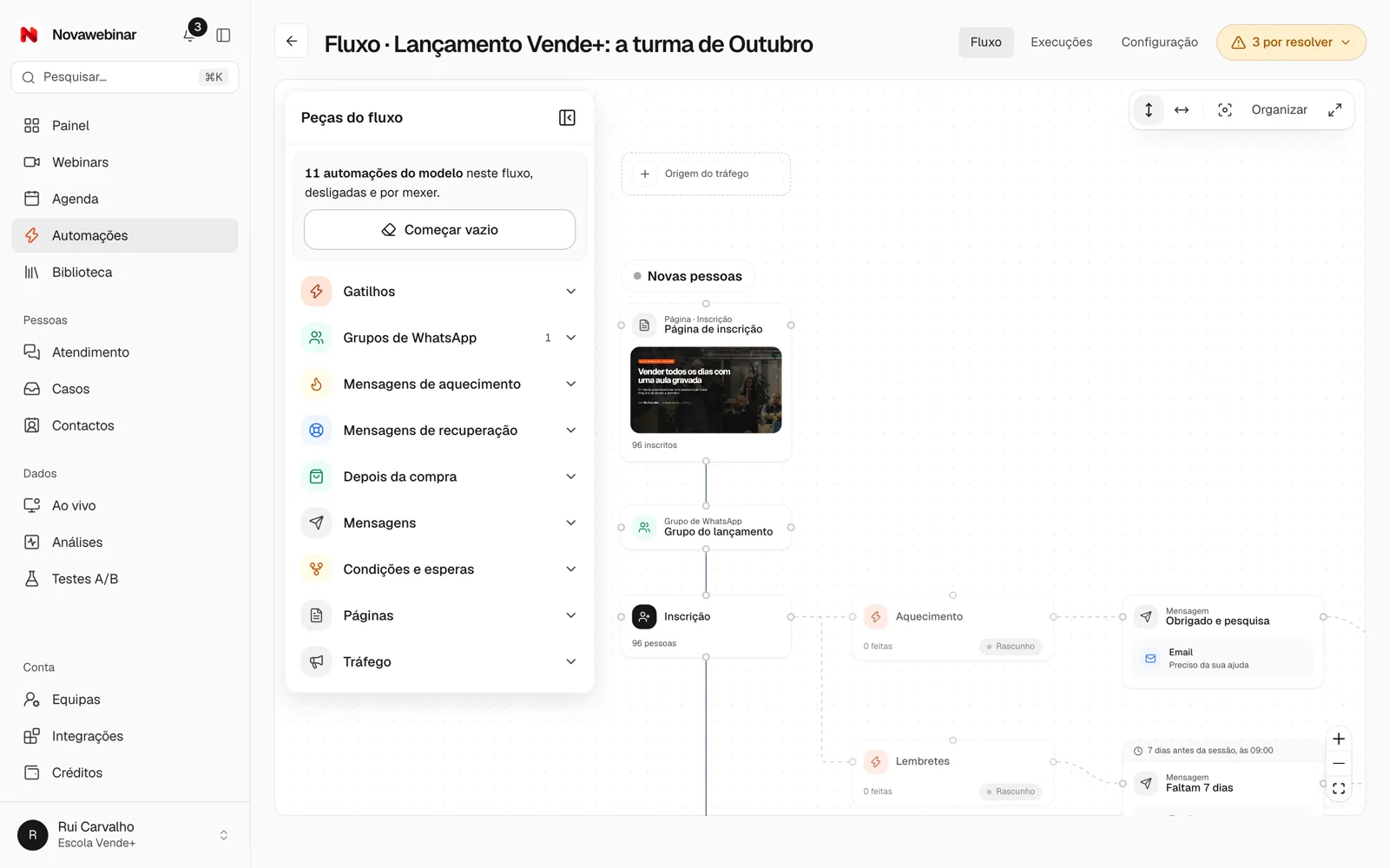Open Equipas in the sidebar
Screen dimensions: 1389x868
[125, 700]
